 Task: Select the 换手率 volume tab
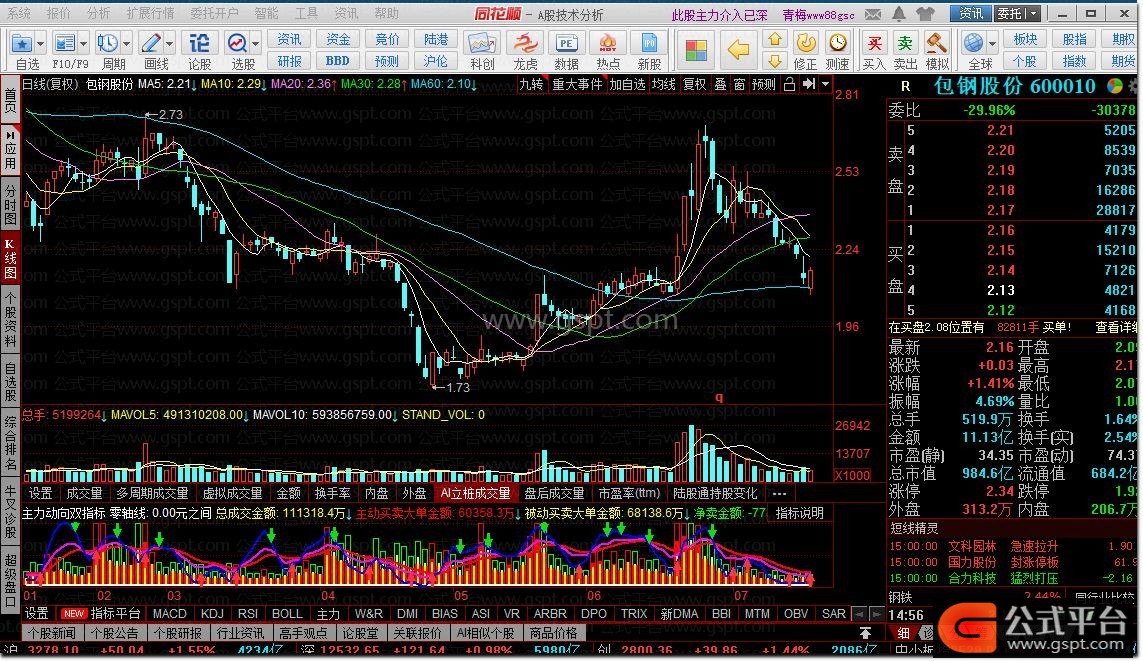(332, 493)
